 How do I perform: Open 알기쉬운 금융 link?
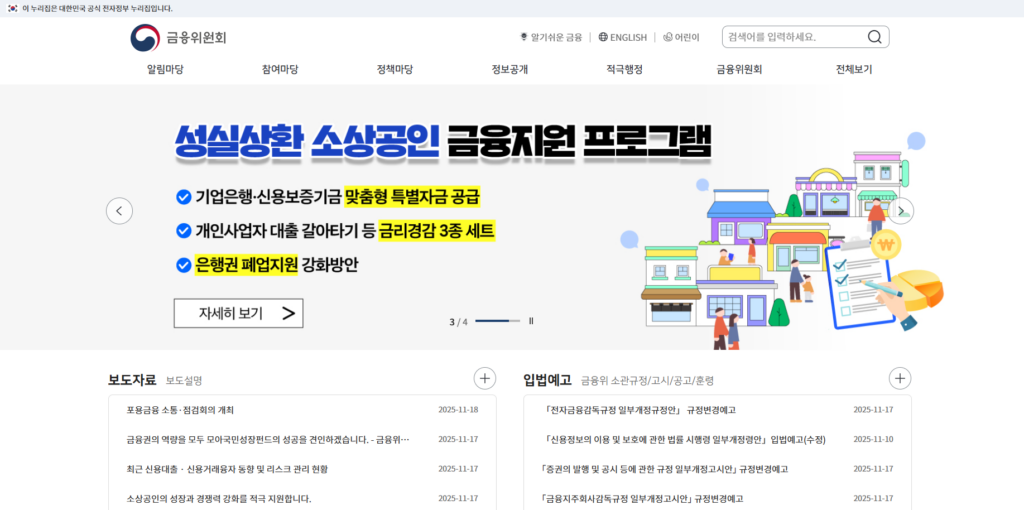551,37
